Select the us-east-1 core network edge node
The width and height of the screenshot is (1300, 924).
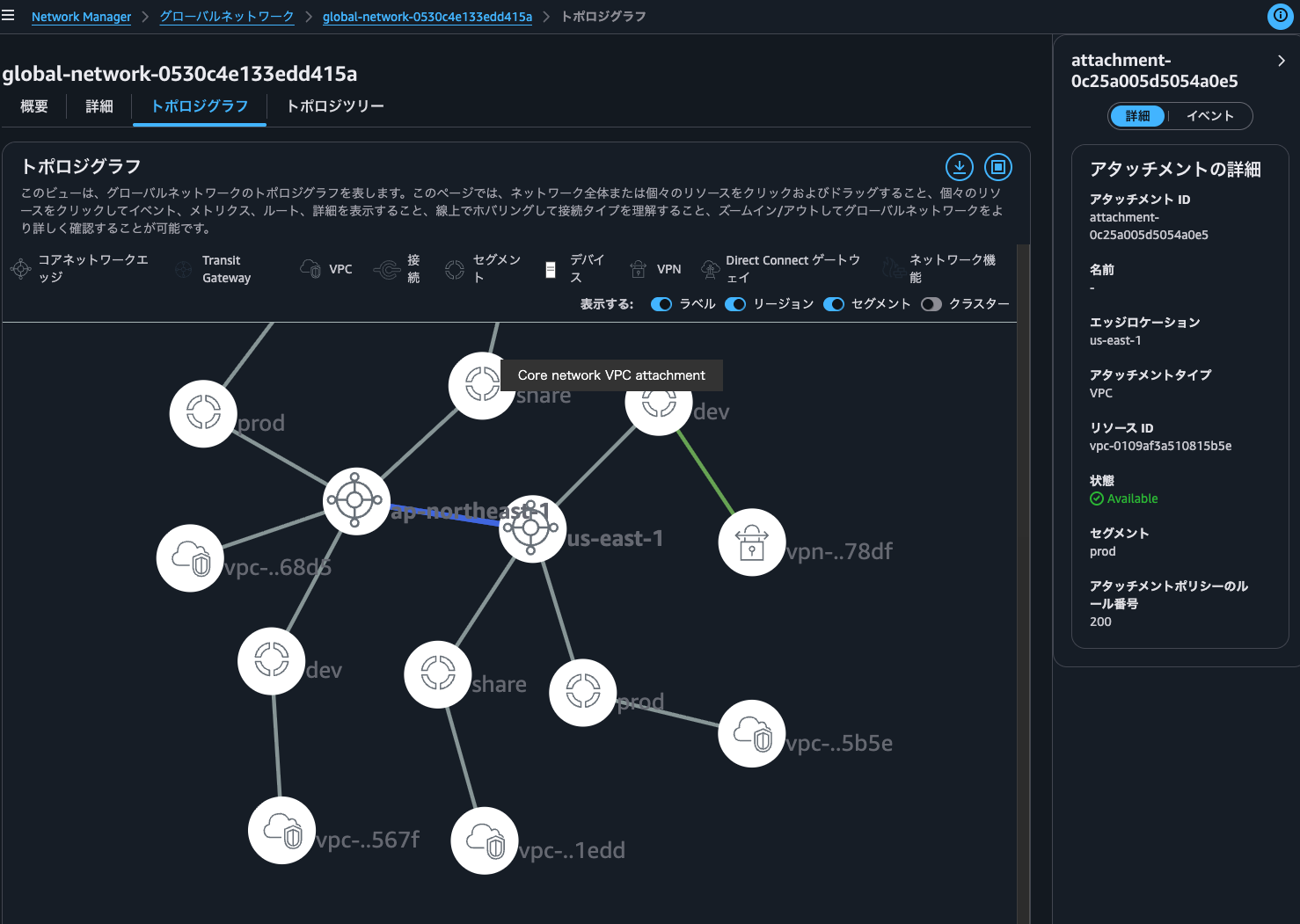(x=531, y=527)
